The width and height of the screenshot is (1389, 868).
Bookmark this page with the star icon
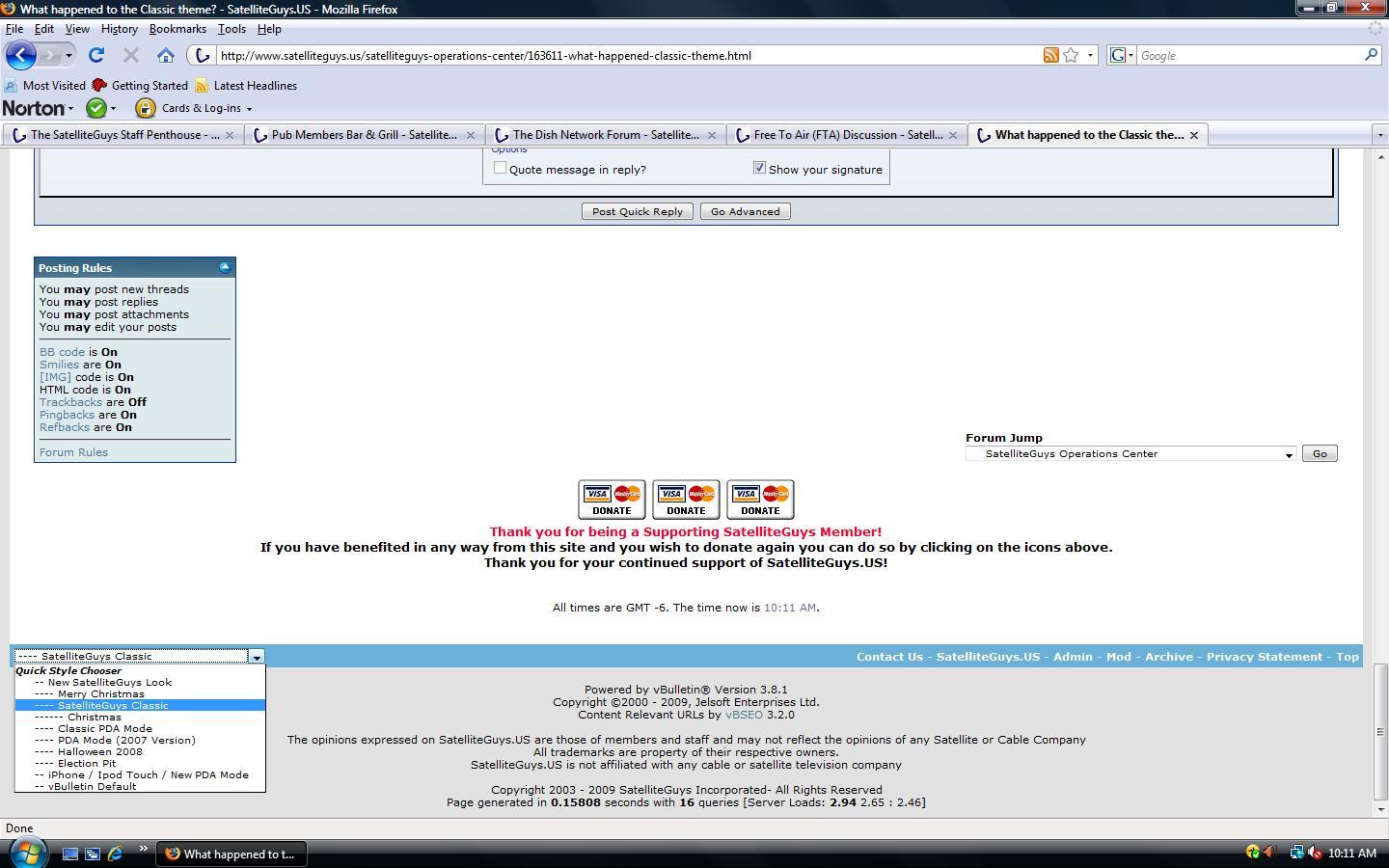pos(1071,55)
